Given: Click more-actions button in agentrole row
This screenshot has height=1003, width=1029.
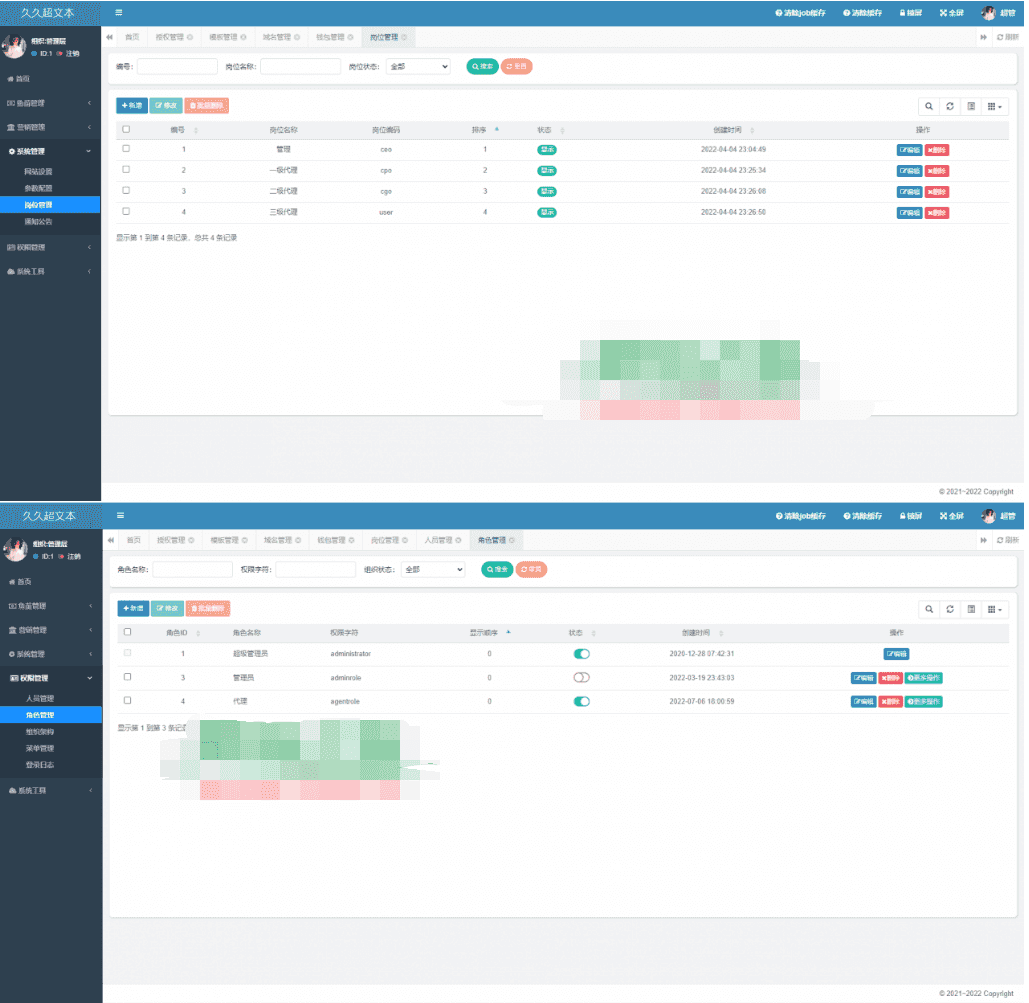Looking at the screenshot, I should 923,702.
